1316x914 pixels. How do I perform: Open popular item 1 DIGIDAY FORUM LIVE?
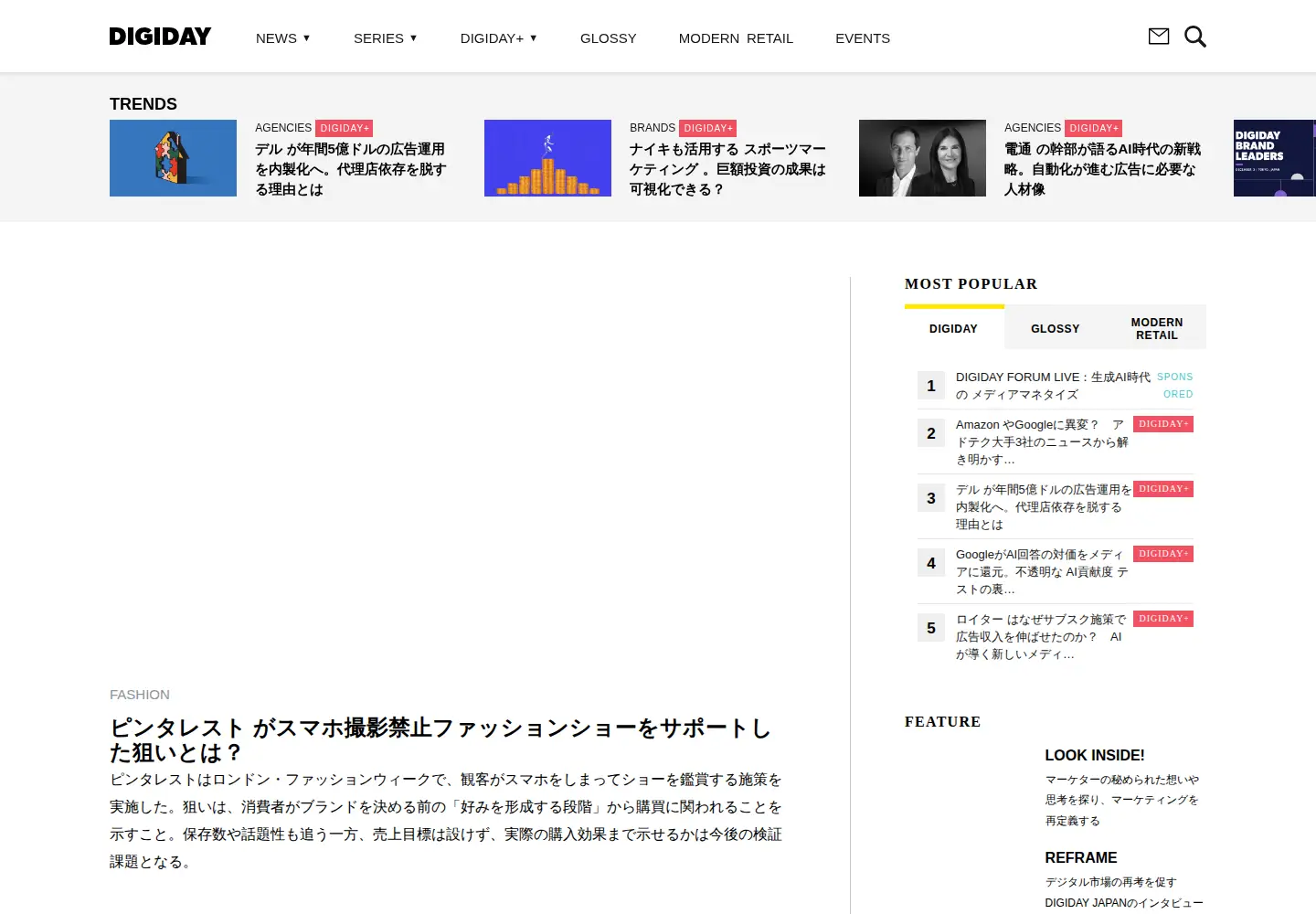pyautogui.click(x=1053, y=386)
